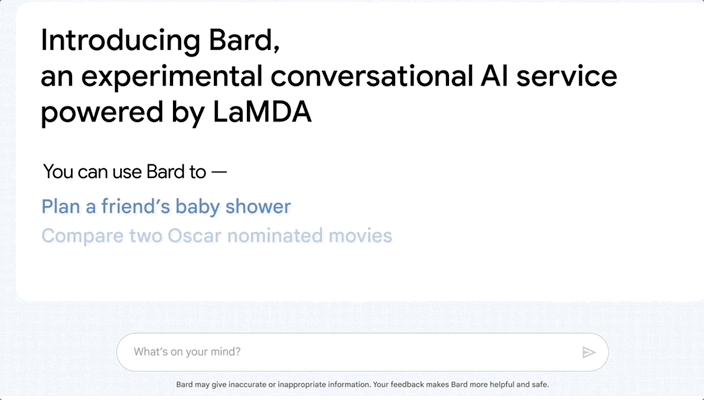This screenshot has height=400, width=704.
Task: Click the word "Oscar" in the faded suggestion
Action: 194,236
